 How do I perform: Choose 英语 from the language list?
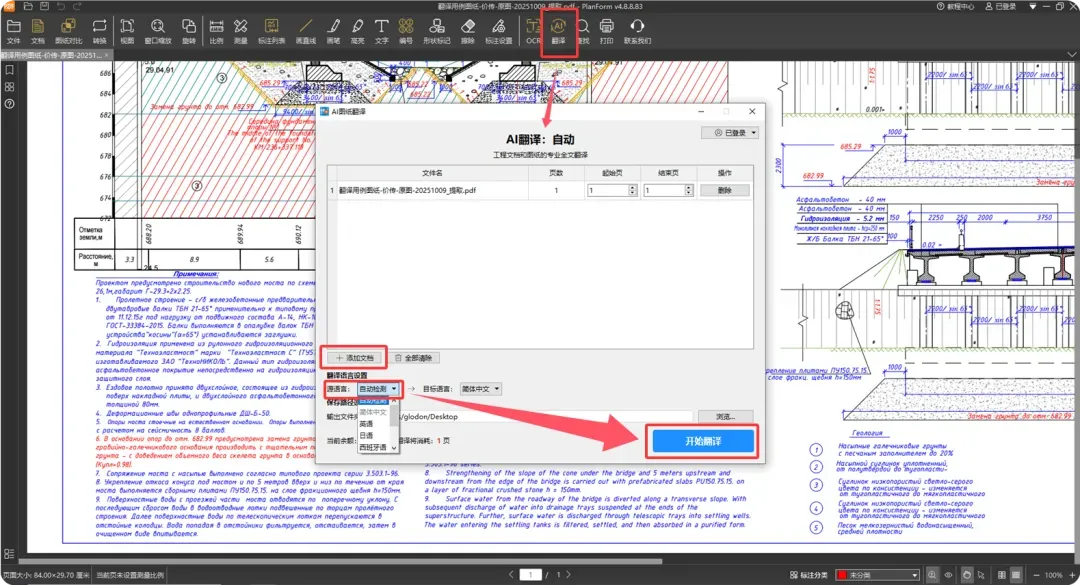pos(366,424)
